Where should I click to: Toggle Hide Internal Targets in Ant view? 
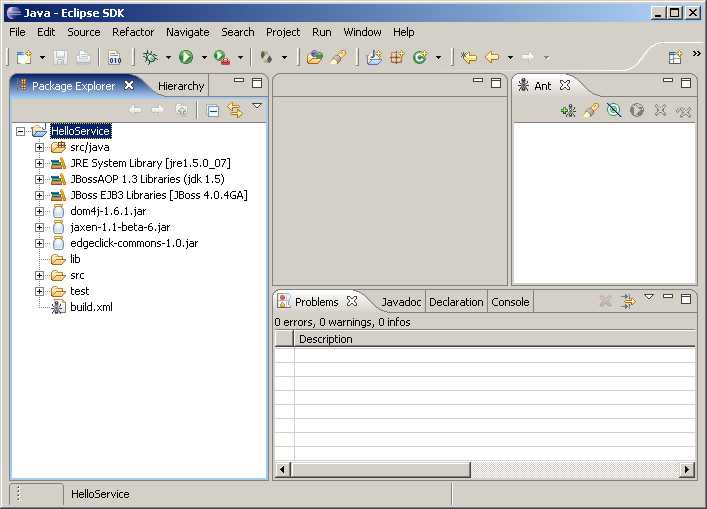coord(614,110)
